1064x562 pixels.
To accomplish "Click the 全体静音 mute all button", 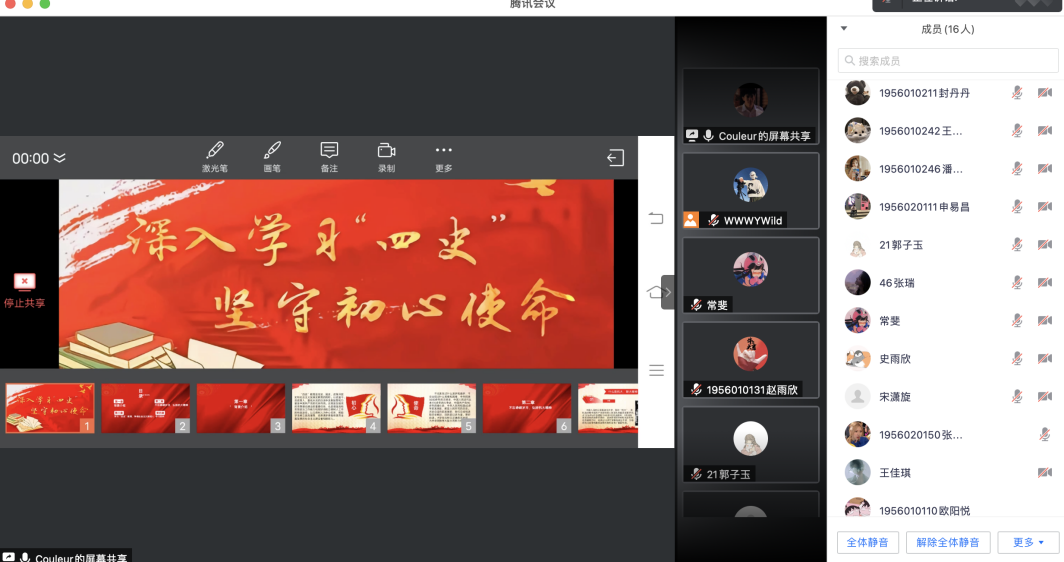I will point(867,543).
